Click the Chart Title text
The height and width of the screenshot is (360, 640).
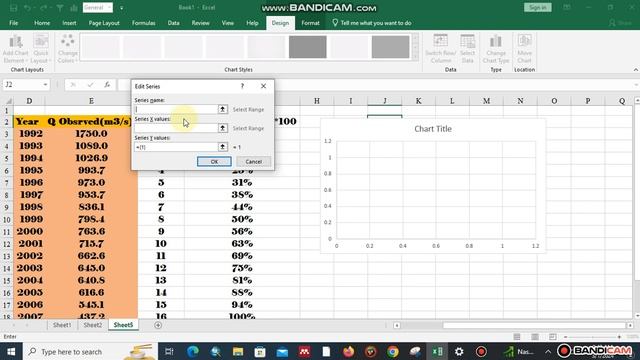[x=433, y=129]
